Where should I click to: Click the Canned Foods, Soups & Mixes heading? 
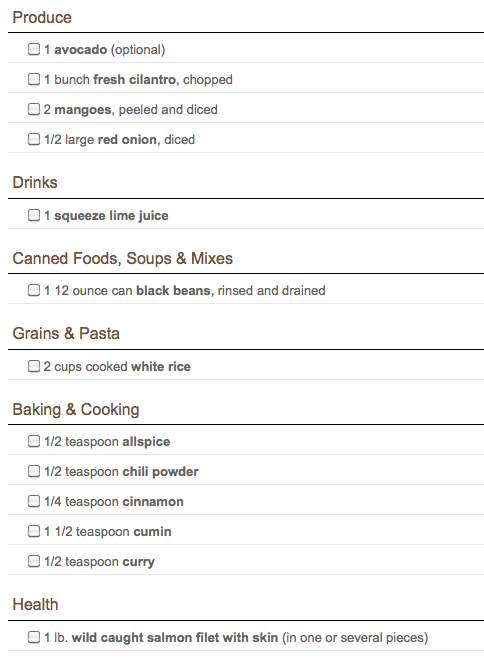(x=122, y=258)
